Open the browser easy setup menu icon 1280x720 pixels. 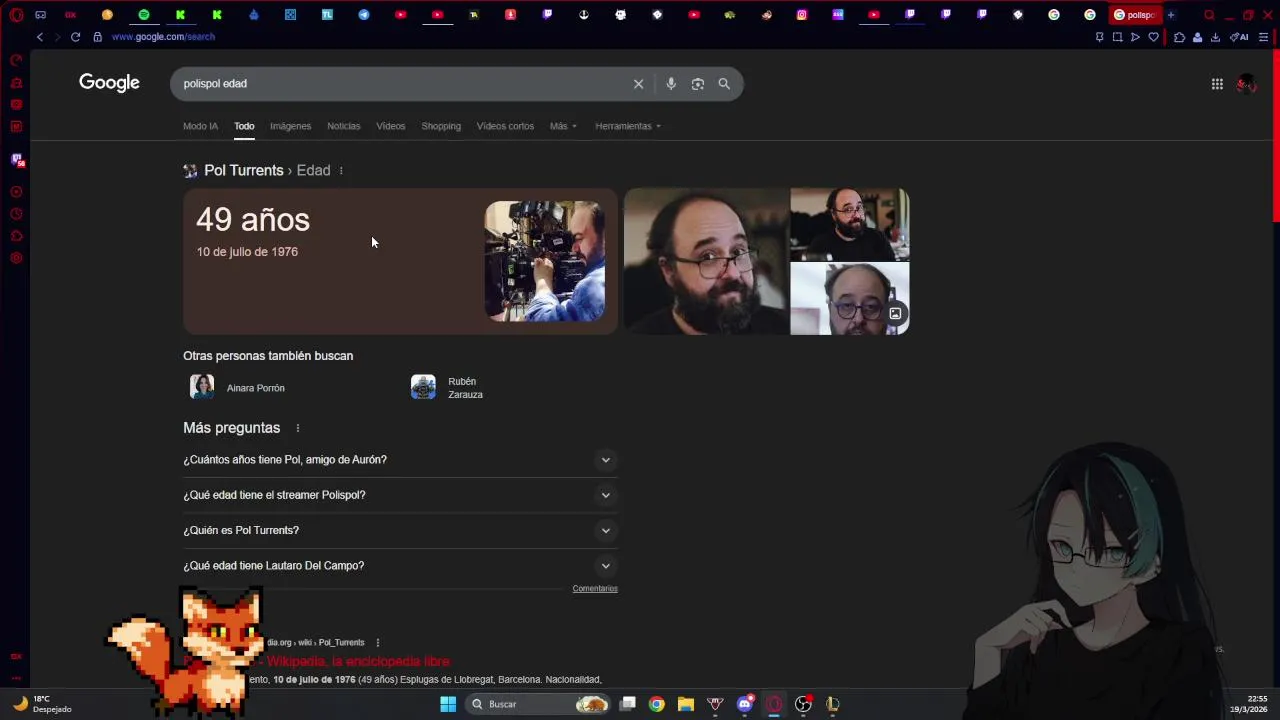1263,37
